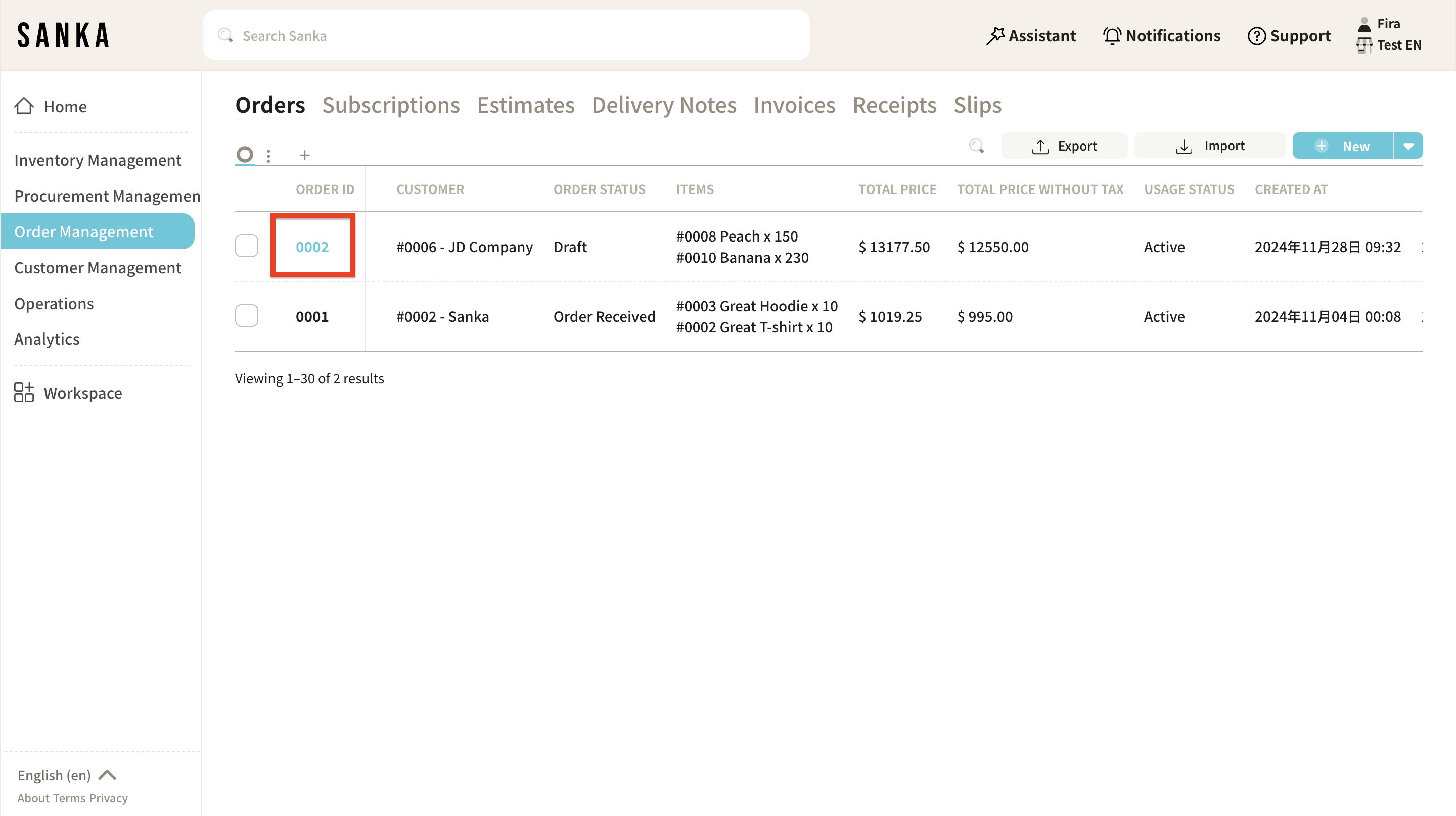Switch to the Subscriptions tab

391,105
